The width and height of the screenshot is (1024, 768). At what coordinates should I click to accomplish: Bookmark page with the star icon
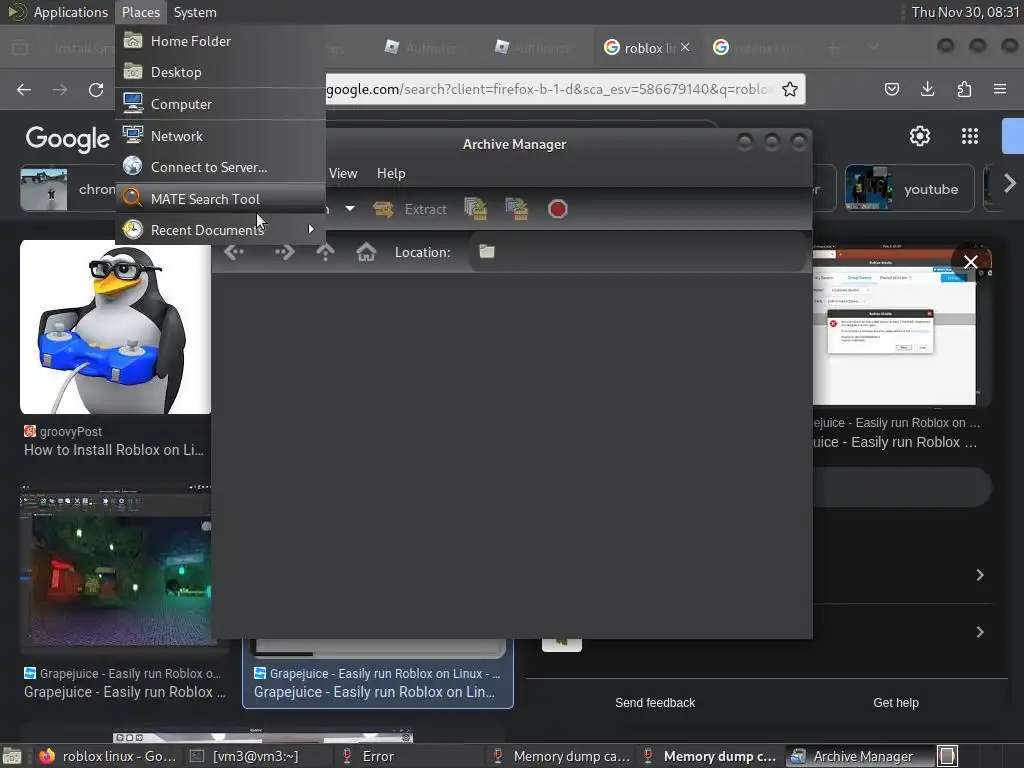click(790, 89)
